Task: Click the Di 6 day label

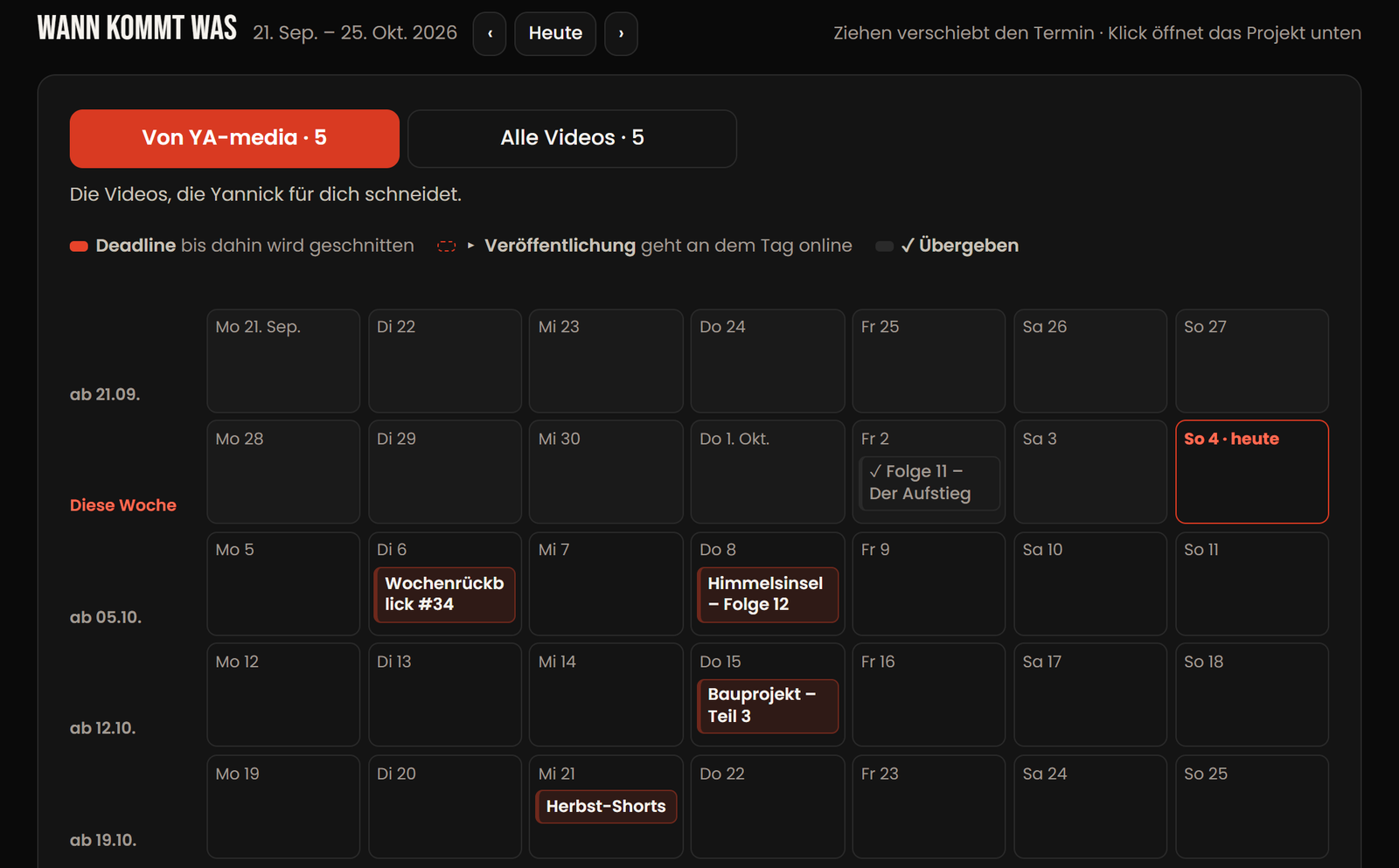Action: (392, 550)
